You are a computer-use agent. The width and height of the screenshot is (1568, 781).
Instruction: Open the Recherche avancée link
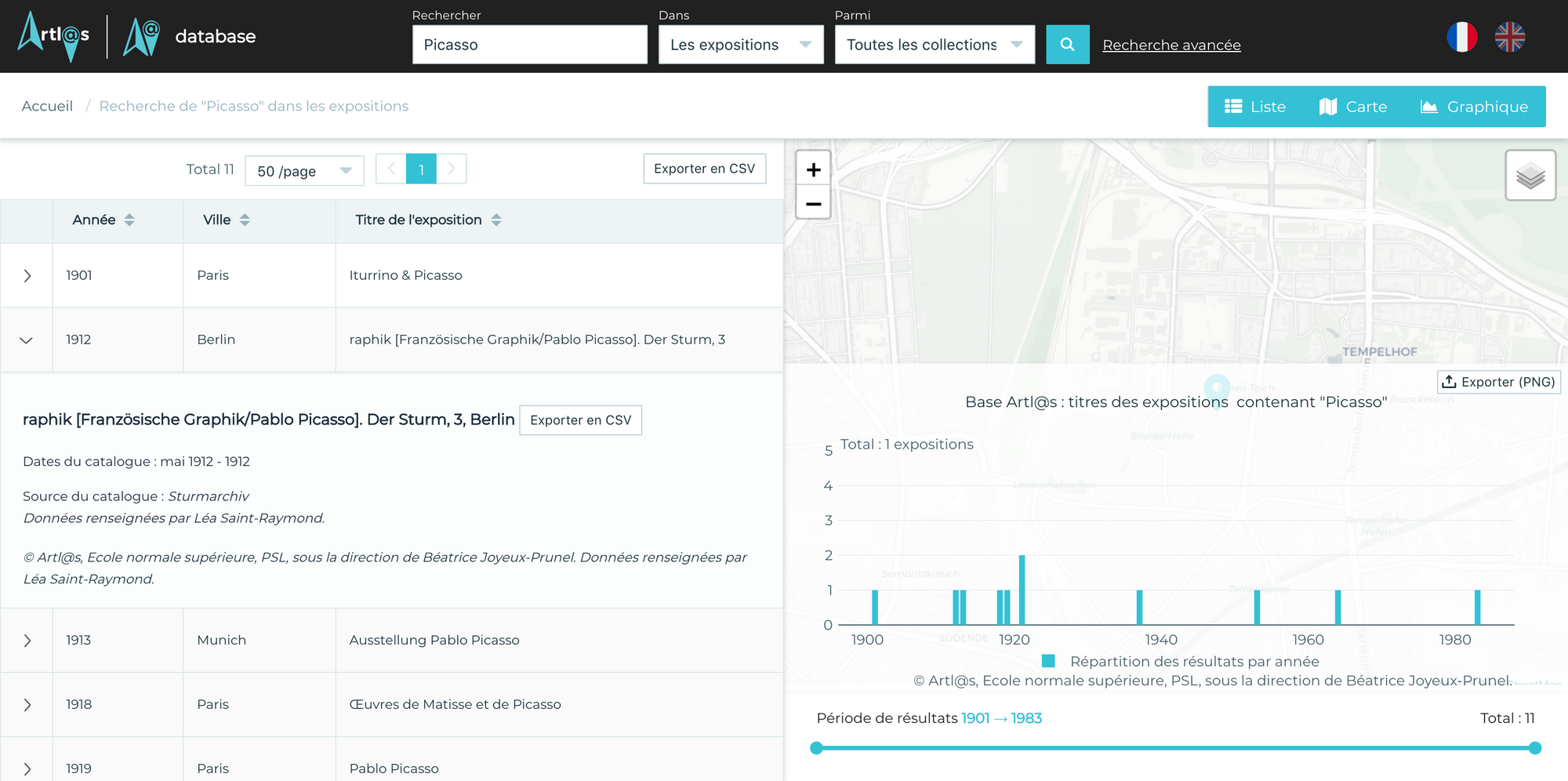1171,45
